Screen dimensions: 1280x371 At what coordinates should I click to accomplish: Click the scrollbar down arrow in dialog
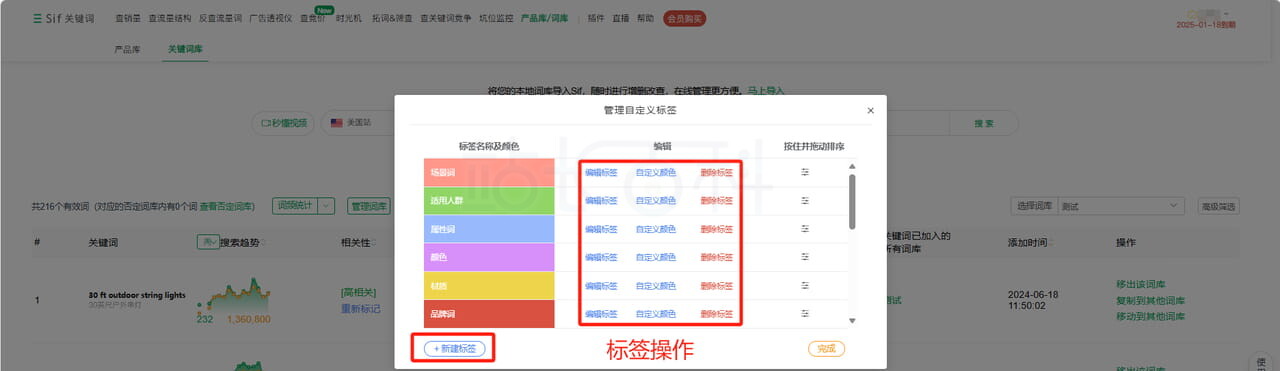pyautogui.click(x=852, y=321)
